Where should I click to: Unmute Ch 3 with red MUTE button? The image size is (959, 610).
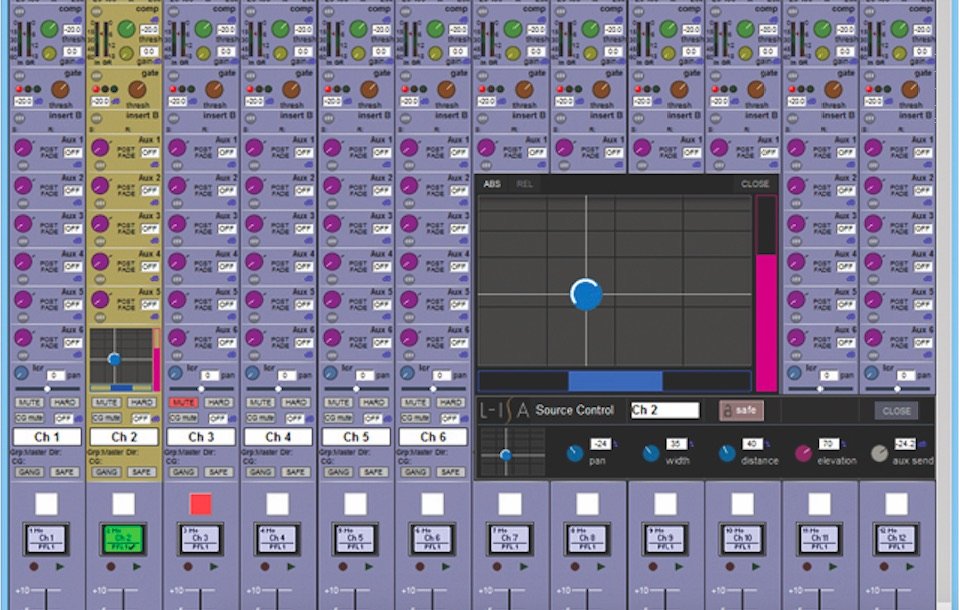pyautogui.click(x=184, y=402)
